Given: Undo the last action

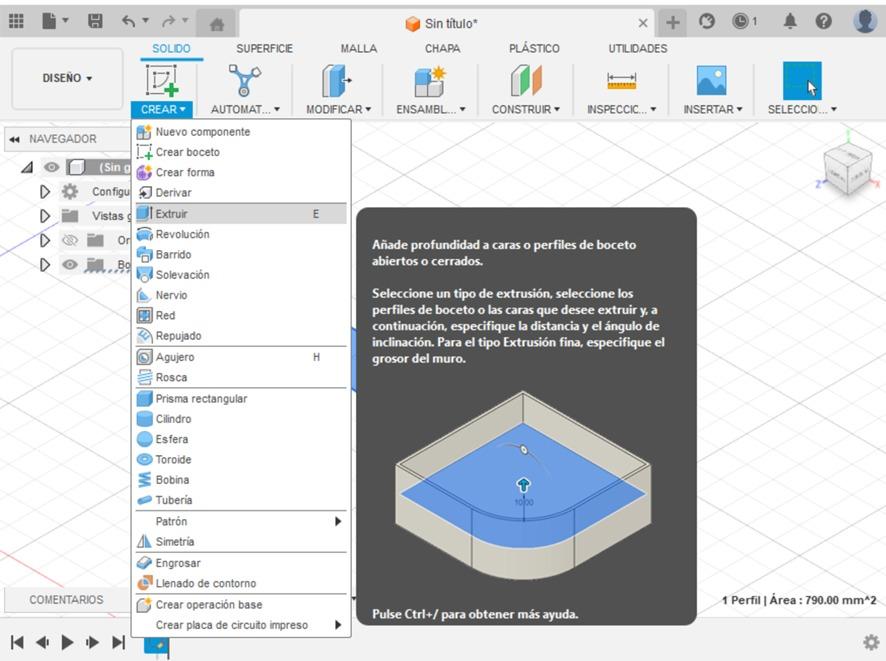Looking at the screenshot, I should 129,21.
